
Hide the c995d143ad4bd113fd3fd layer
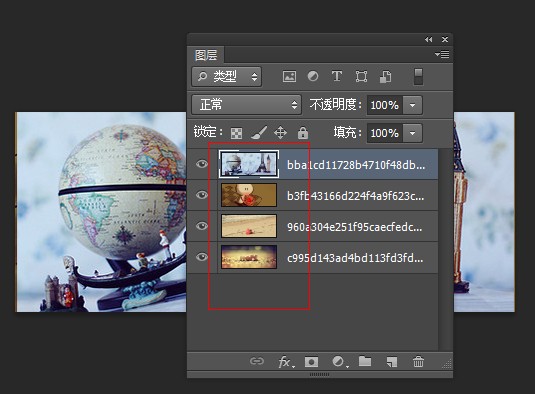(202, 257)
